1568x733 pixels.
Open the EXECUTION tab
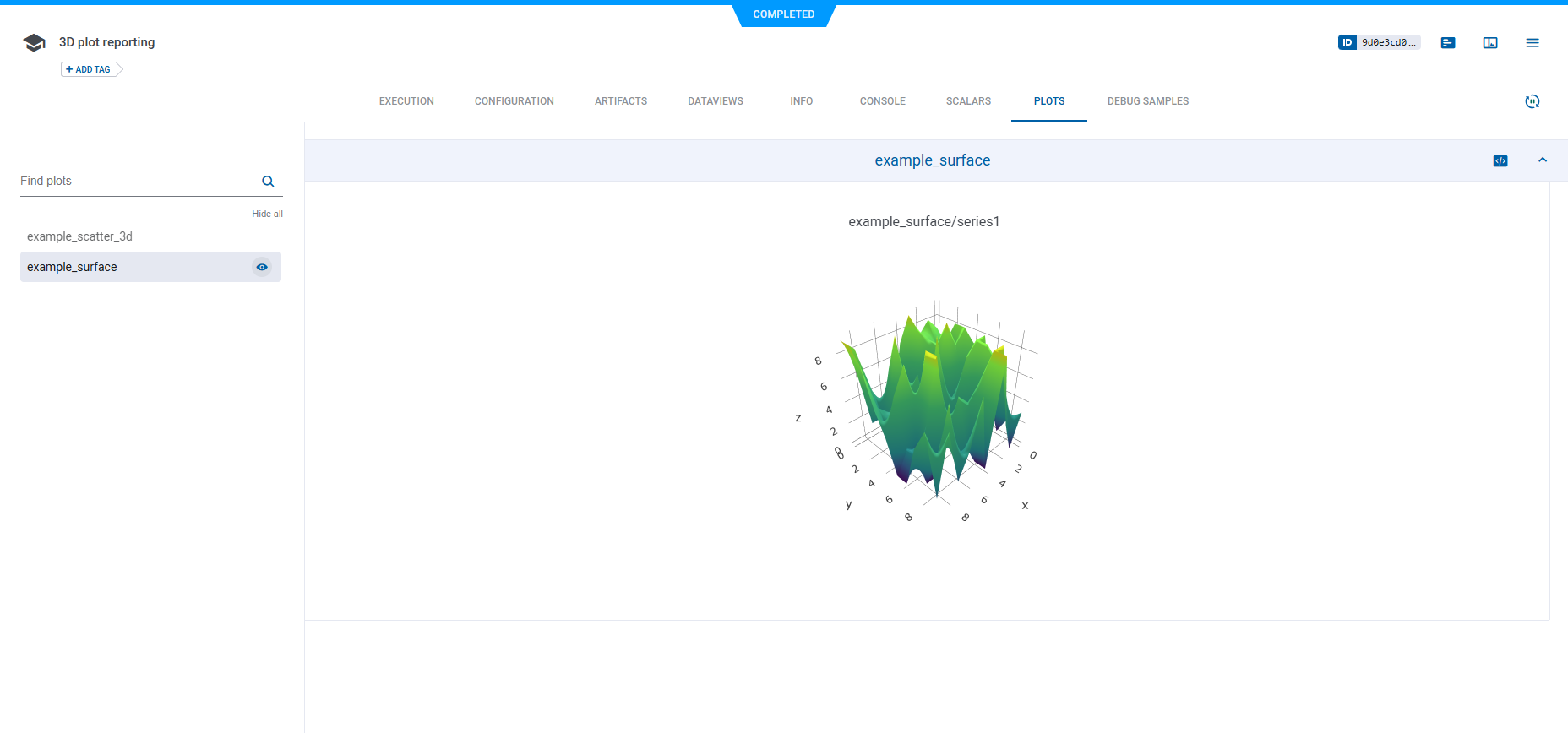(x=406, y=101)
